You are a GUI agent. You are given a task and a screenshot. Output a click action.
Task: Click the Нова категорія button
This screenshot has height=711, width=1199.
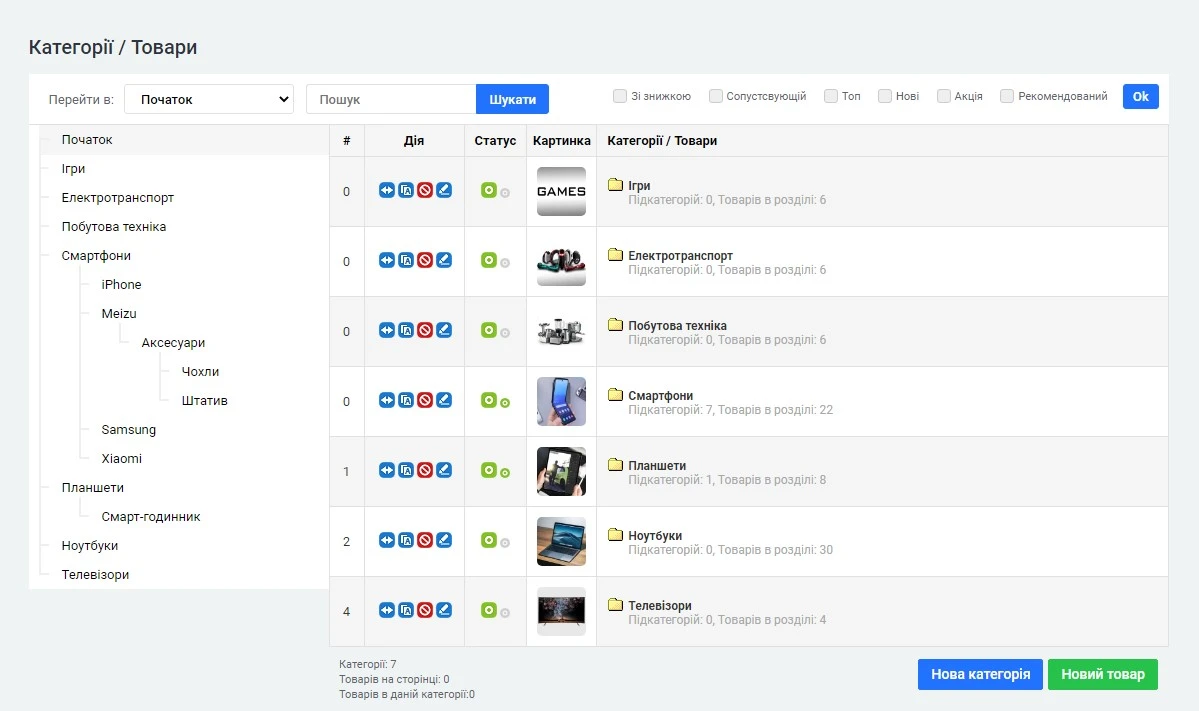point(979,674)
